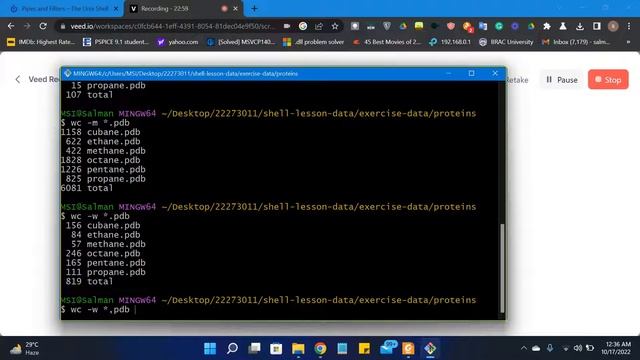The image size is (640, 360).
Task: Expand the bookmarks overflow chevron
Action: [x=628, y=42]
